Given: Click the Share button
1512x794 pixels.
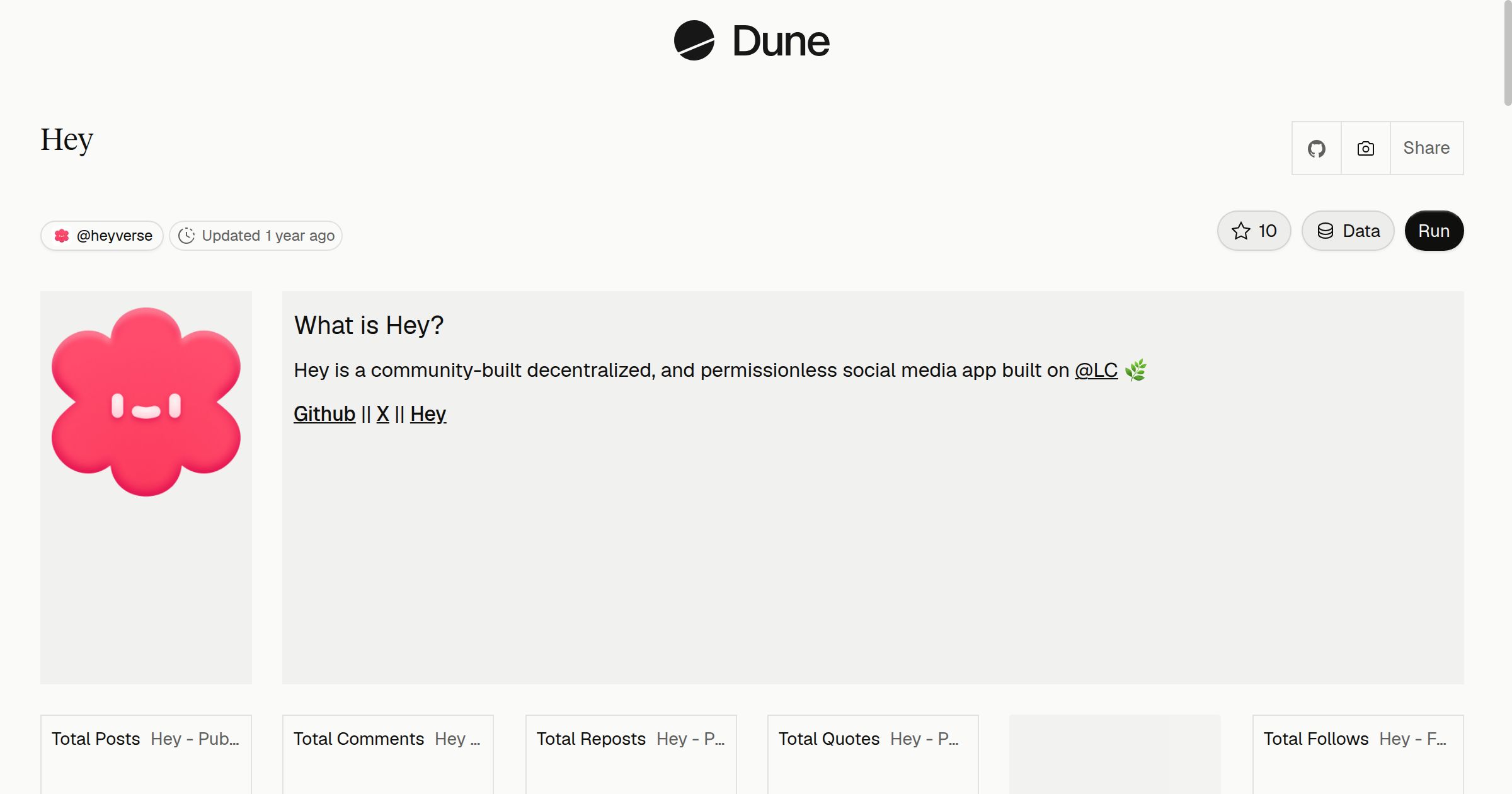Looking at the screenshot, I should 1426,148.
